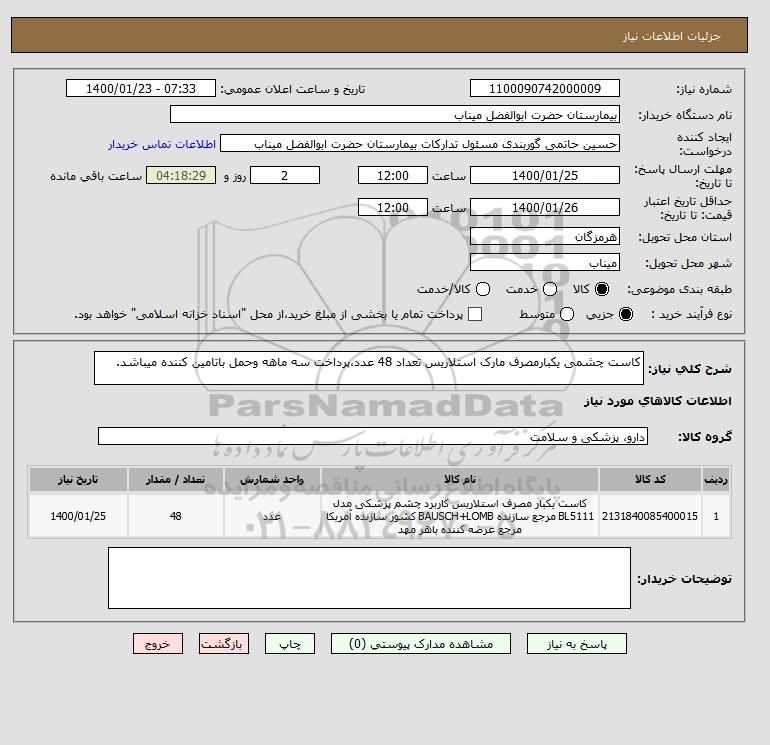
Task: Click the delivery city field میناب
Action: point(545,262)
